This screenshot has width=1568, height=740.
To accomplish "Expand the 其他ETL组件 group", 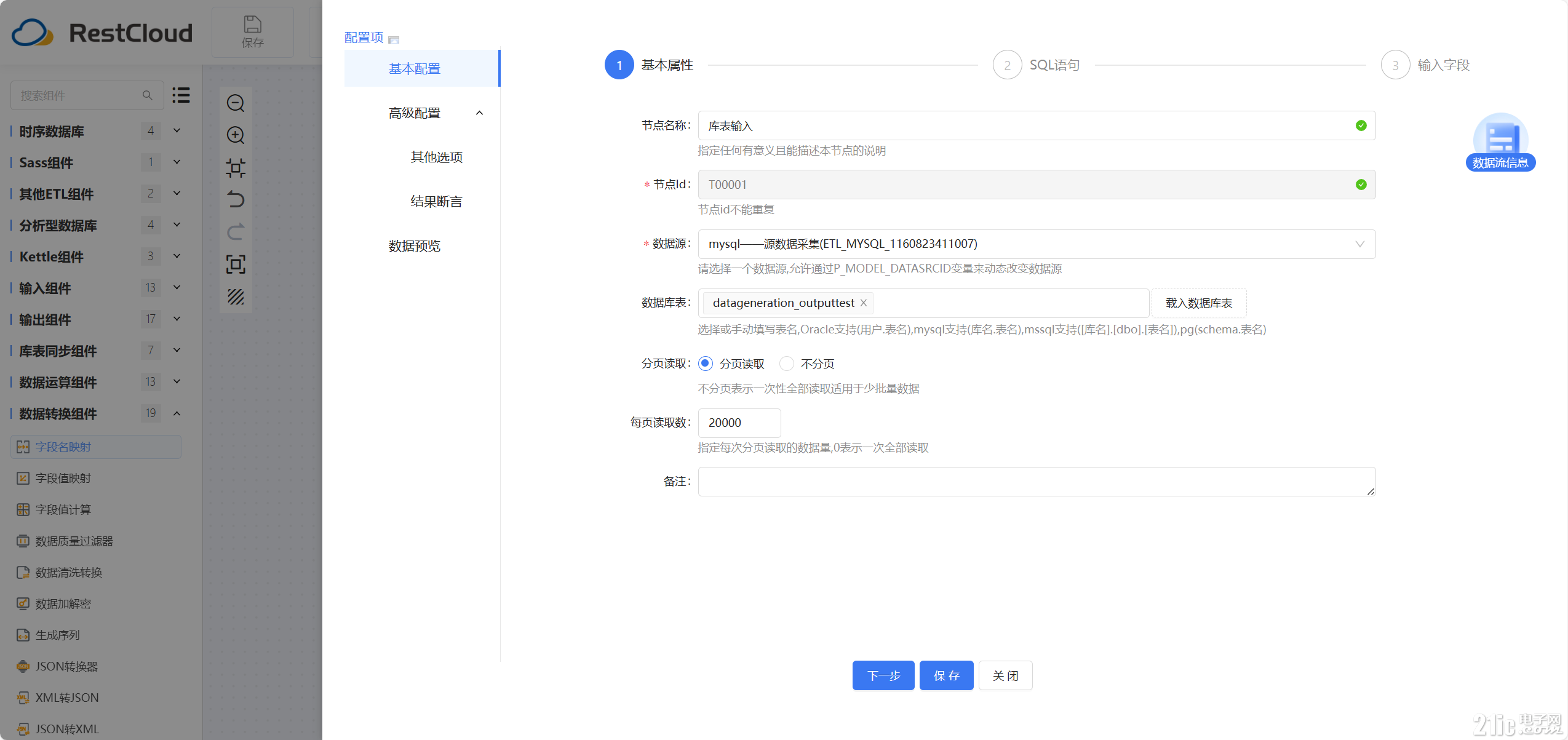I will point(177,193).
